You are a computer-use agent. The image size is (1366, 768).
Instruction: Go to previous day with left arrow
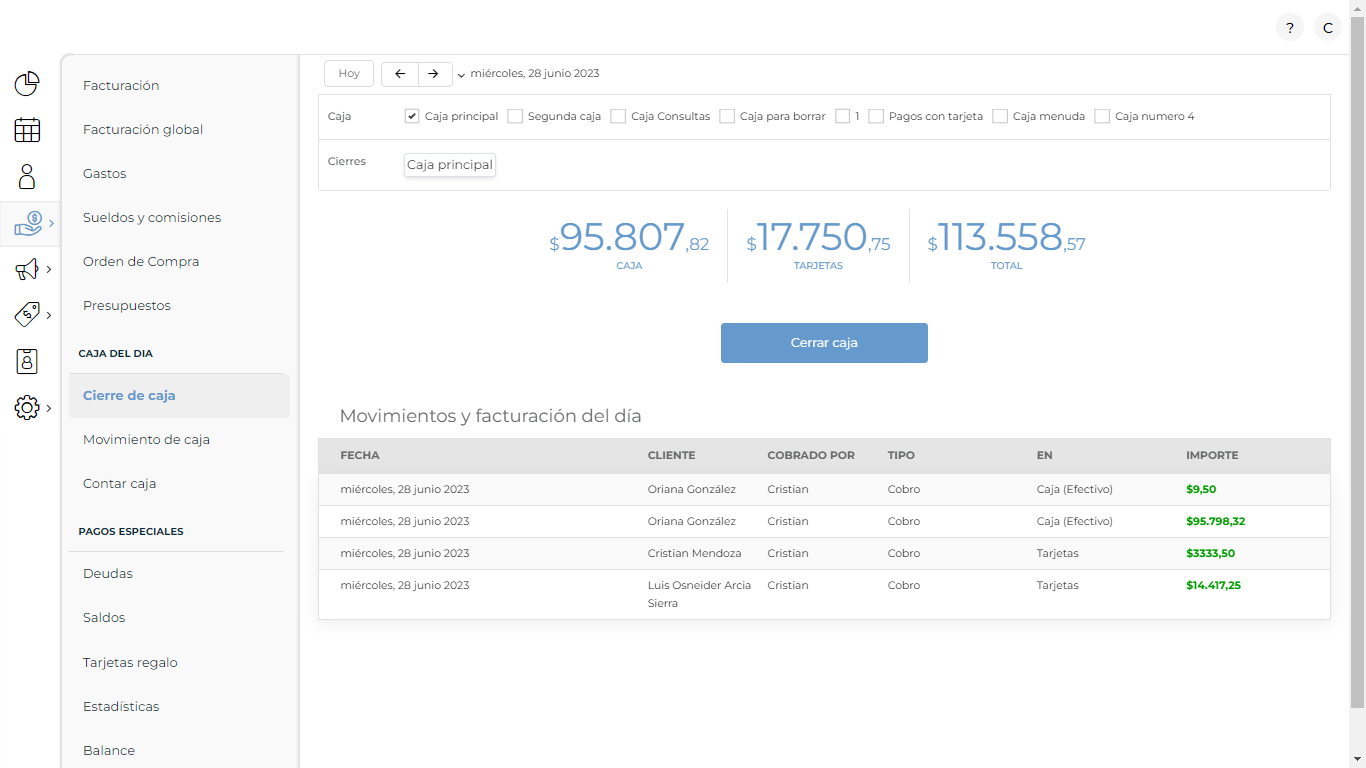coord(400,74)
